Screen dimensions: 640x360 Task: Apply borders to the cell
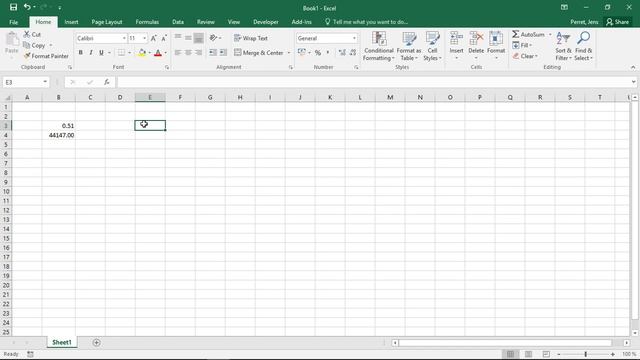(x=121, y=53)
